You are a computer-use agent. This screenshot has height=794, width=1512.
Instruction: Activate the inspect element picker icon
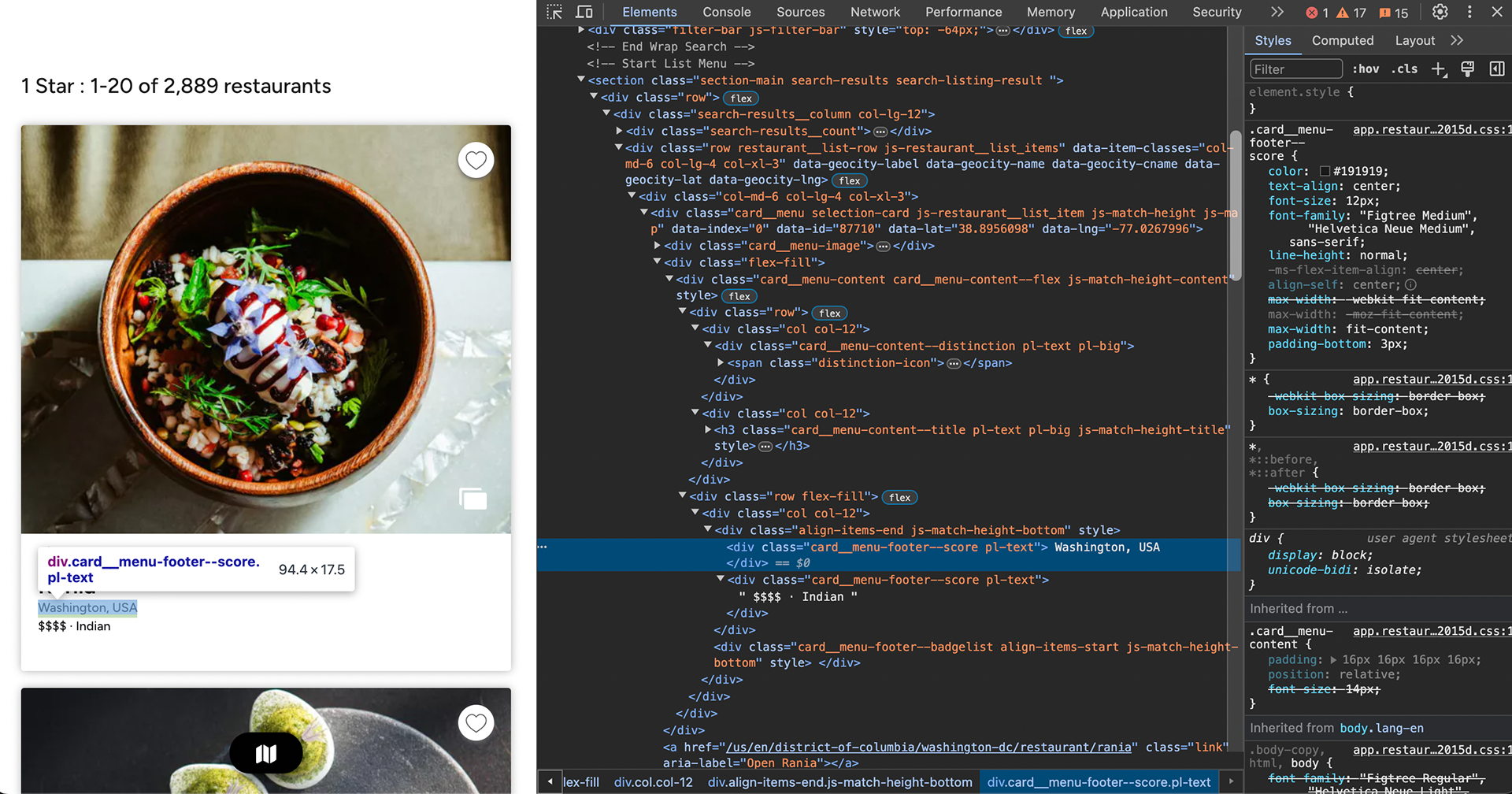tap(554, 12)
